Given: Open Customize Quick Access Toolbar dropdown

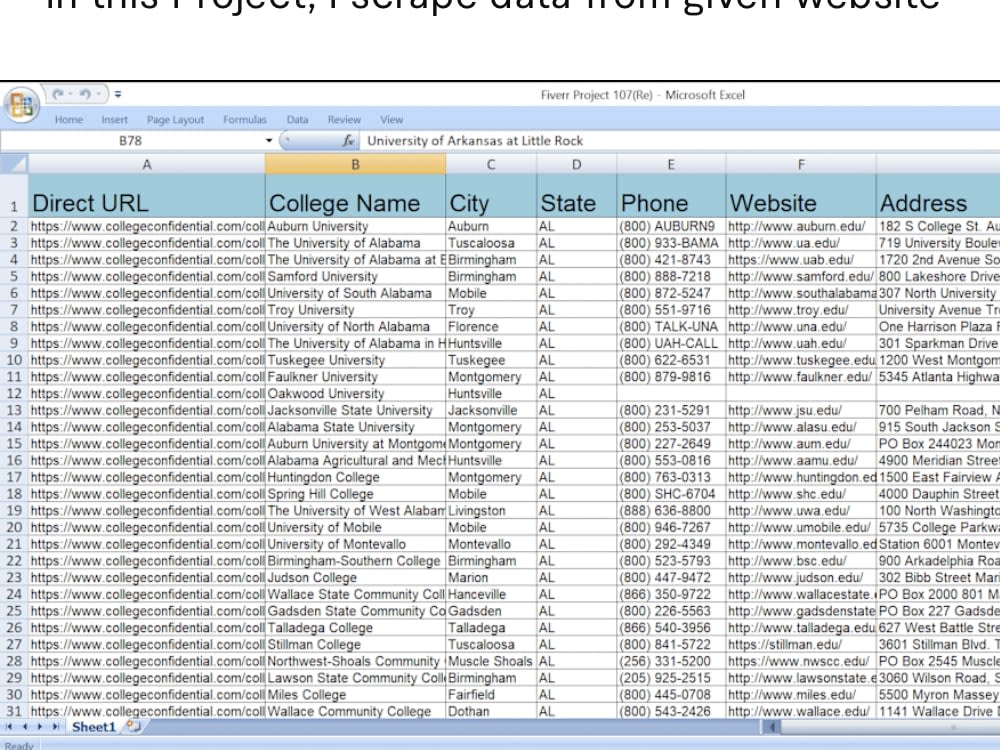Looking at the screenshot, I should click(118, 94).
